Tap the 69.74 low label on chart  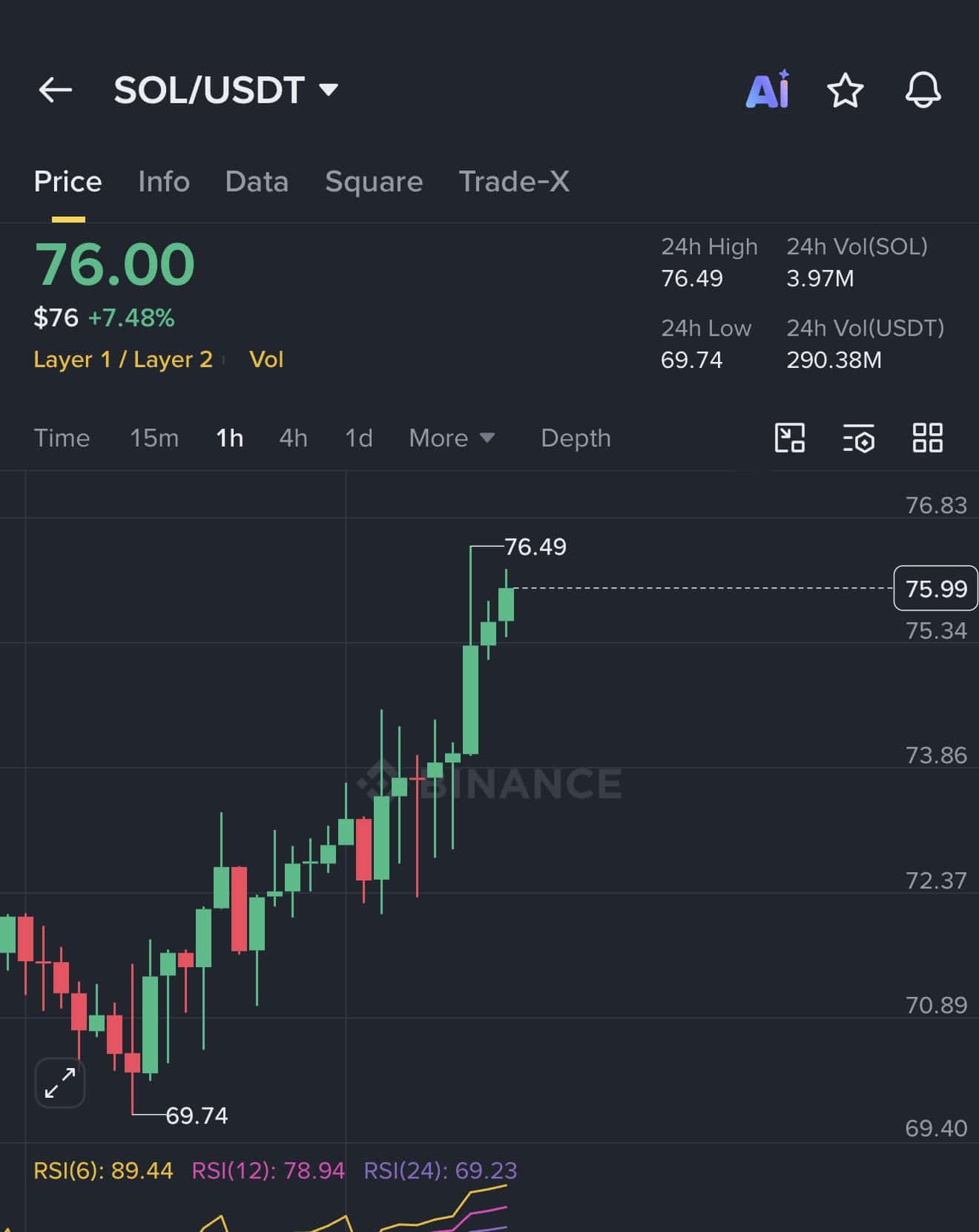click(197, 1116)
